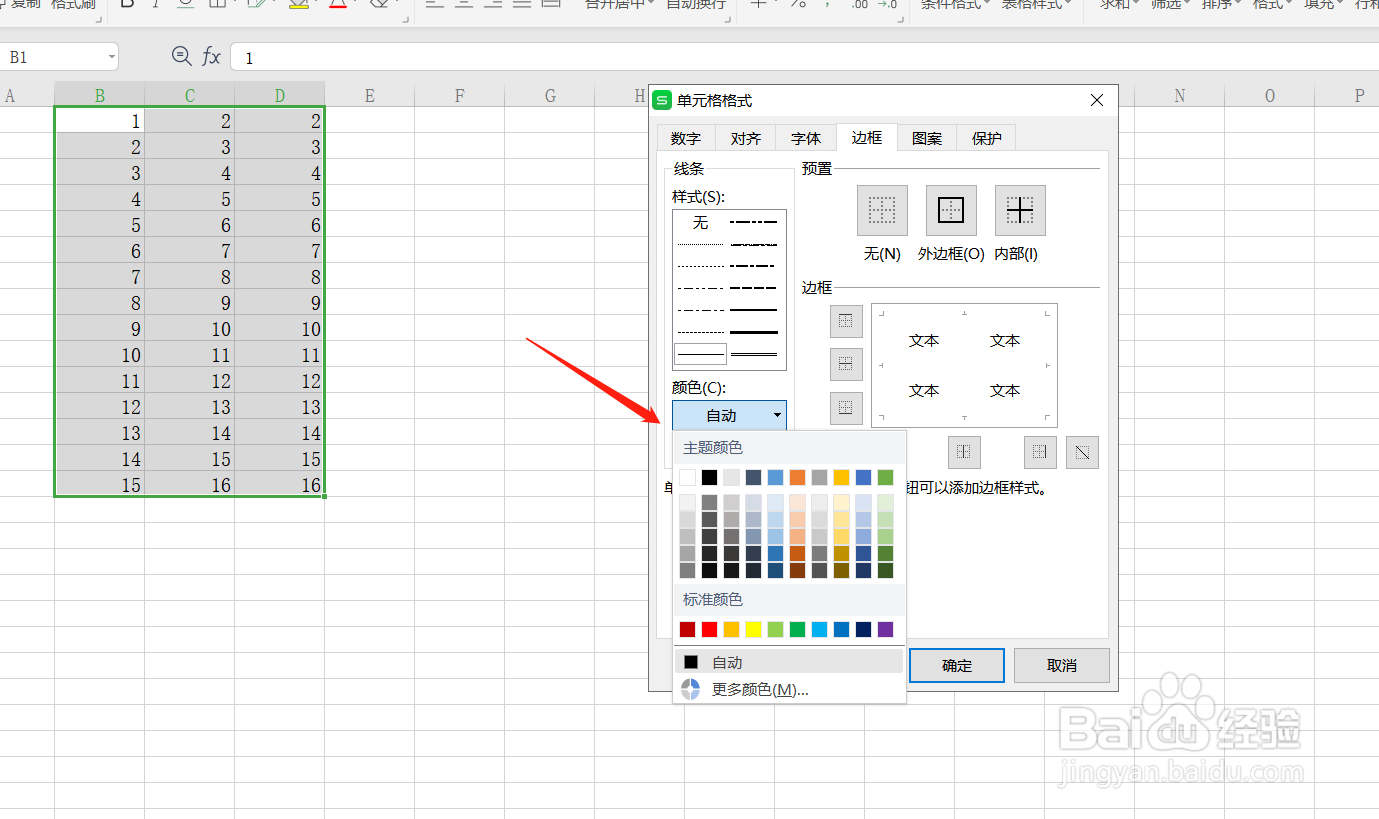Select the fine dotted line style

pyautogui.click(x=700, y=244)
